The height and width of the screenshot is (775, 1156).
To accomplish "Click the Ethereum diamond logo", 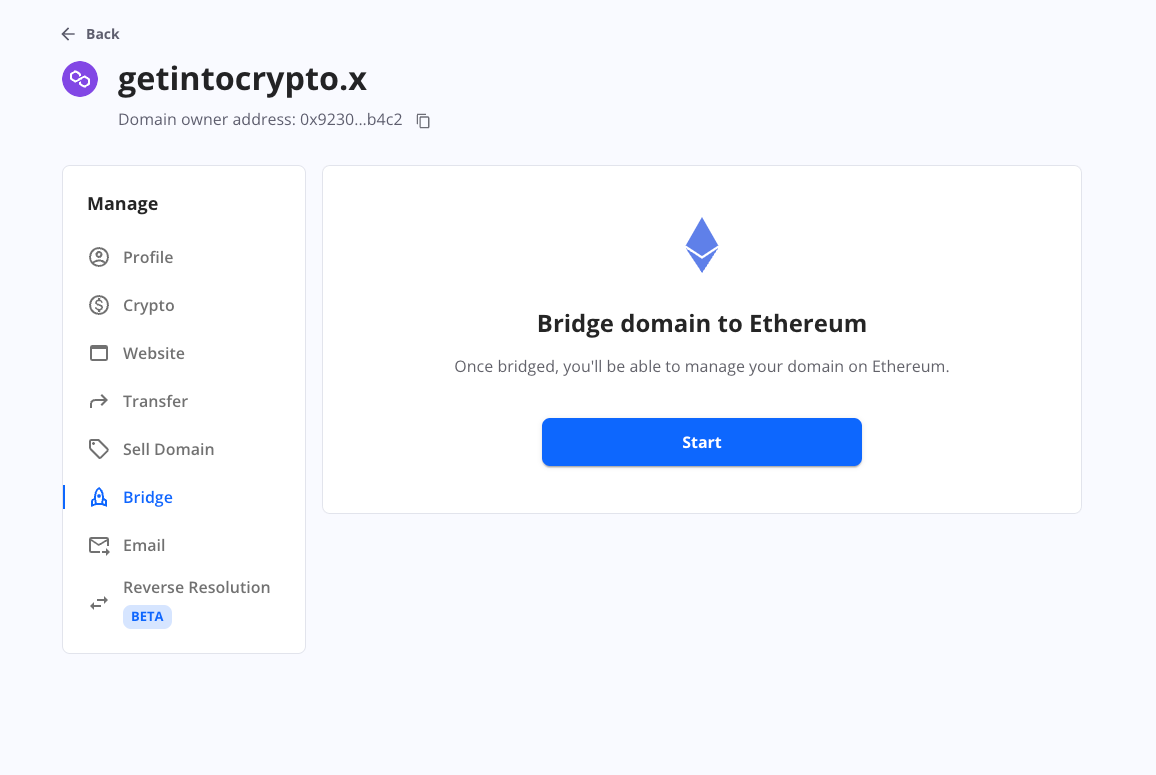I will 701,243.
